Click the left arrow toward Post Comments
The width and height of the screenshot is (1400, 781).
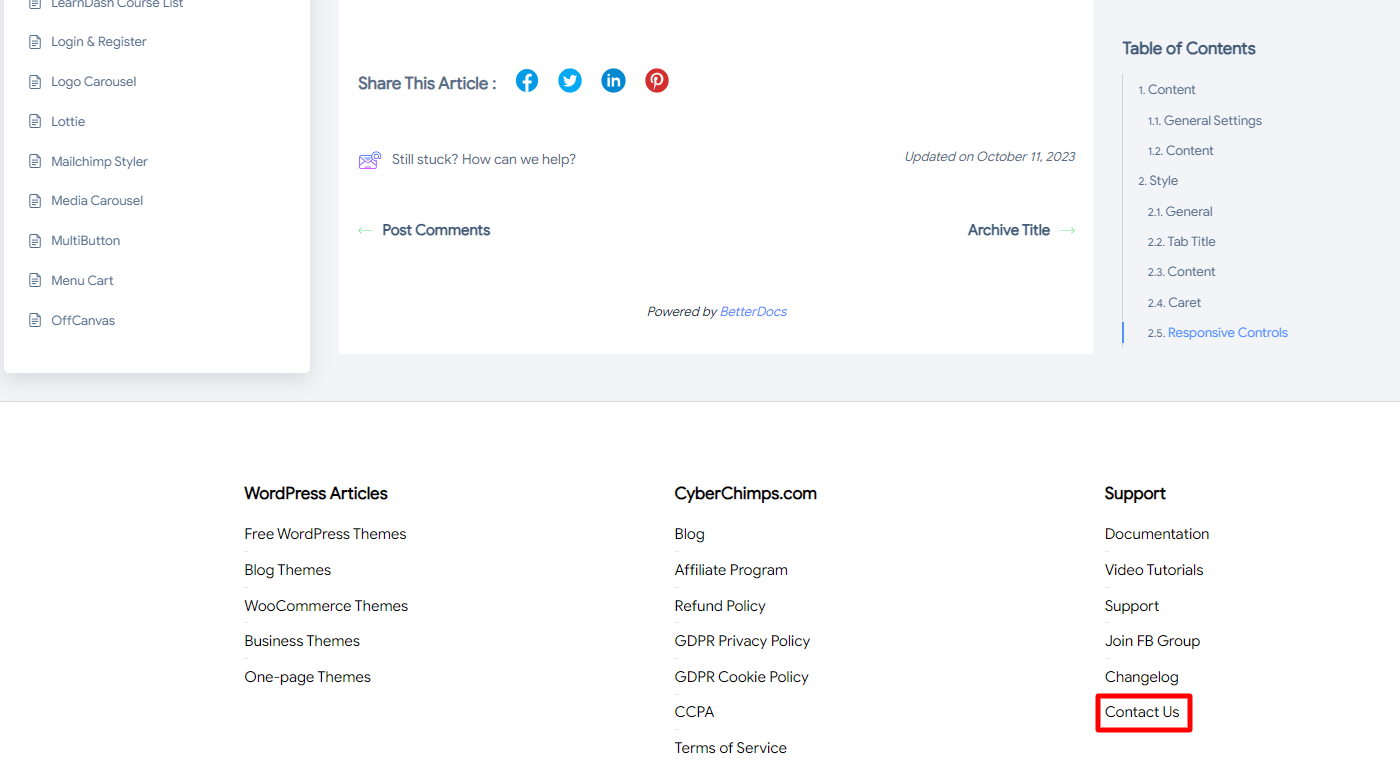click(x=365, y=229)
